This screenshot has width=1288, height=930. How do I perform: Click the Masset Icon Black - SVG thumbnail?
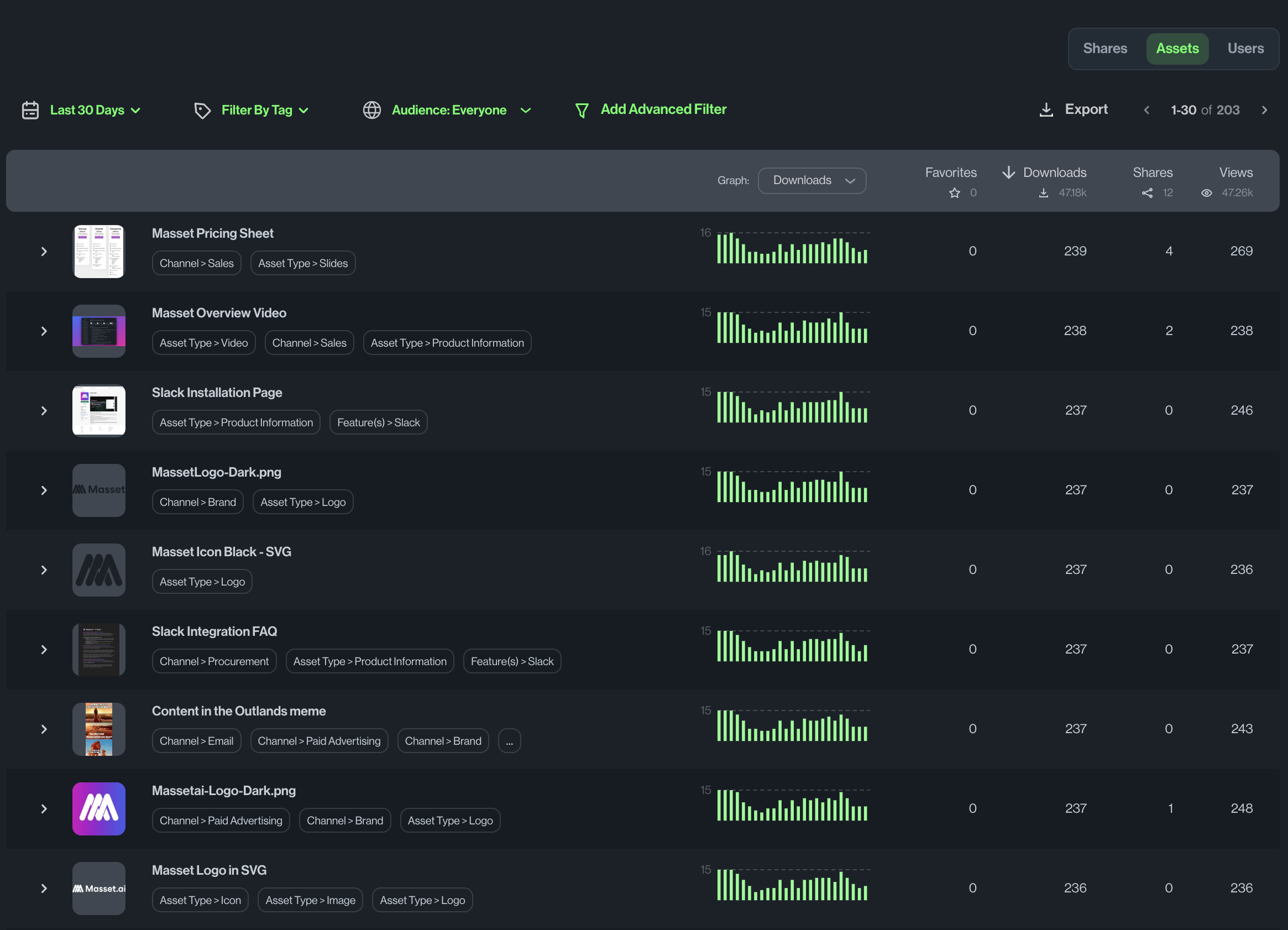tap(98, 570)
